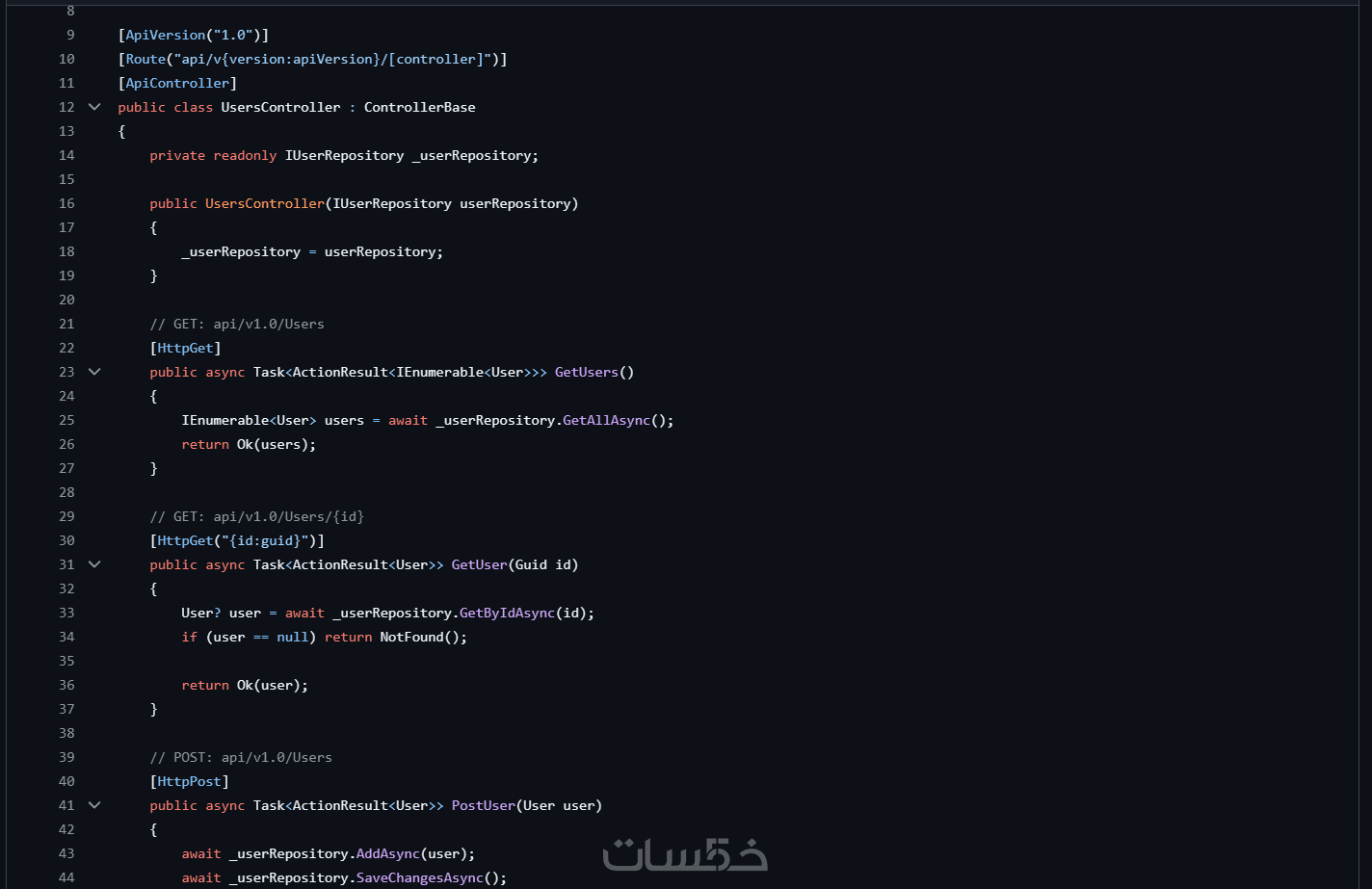
Task: Click the watermark logo at bottom
Action: pos(685,854)
